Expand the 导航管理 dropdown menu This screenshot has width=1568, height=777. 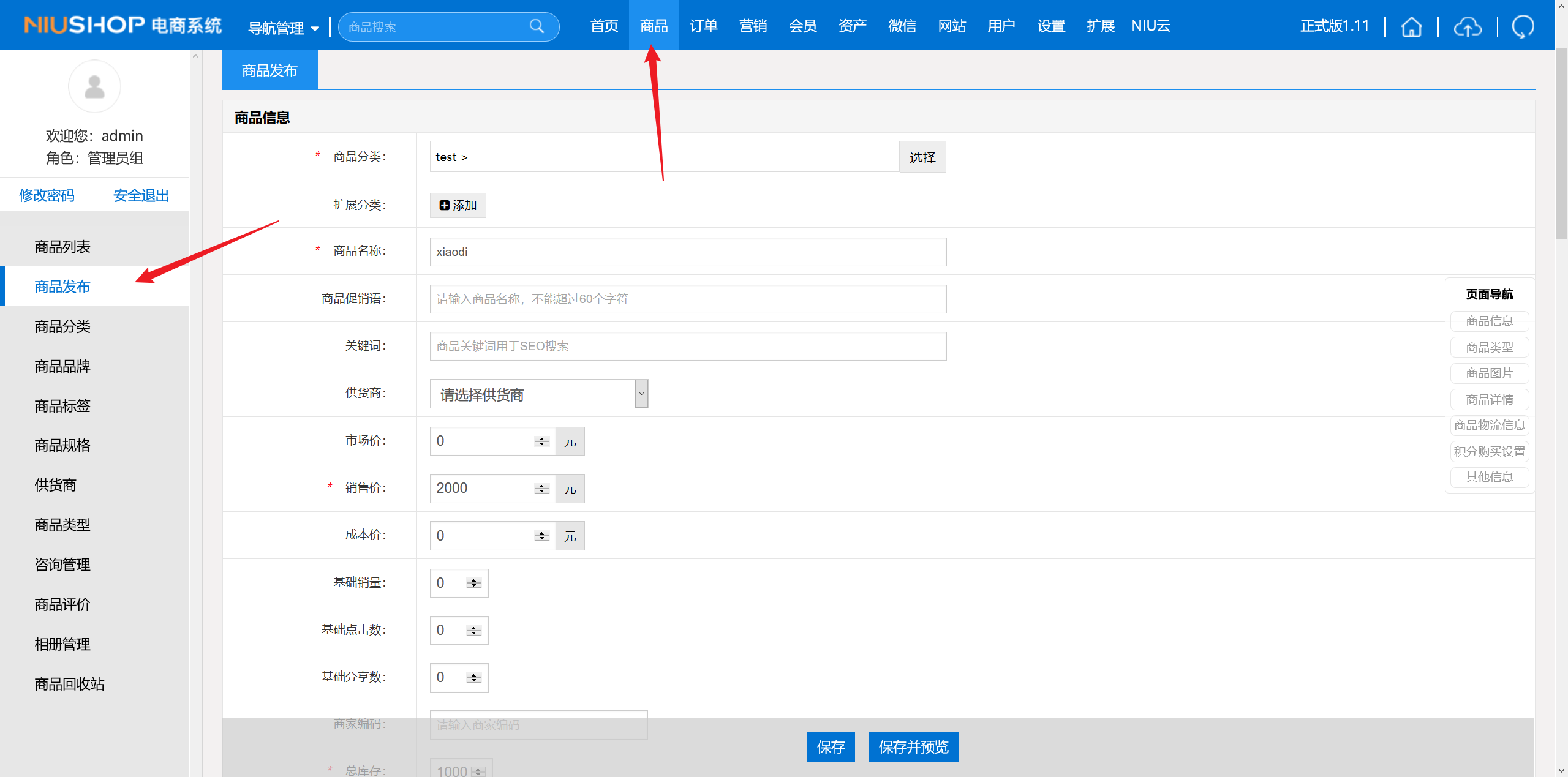point(284,28)
